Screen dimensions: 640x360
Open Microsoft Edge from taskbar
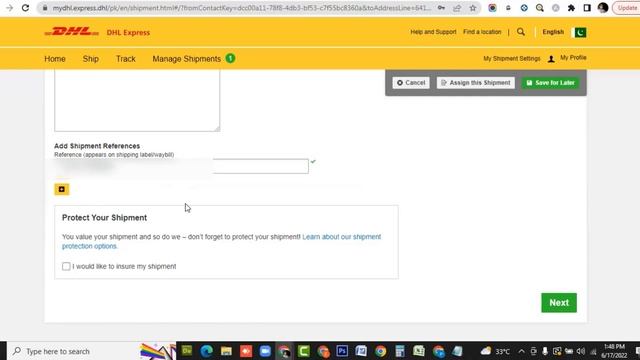click(x=207, y=351)
